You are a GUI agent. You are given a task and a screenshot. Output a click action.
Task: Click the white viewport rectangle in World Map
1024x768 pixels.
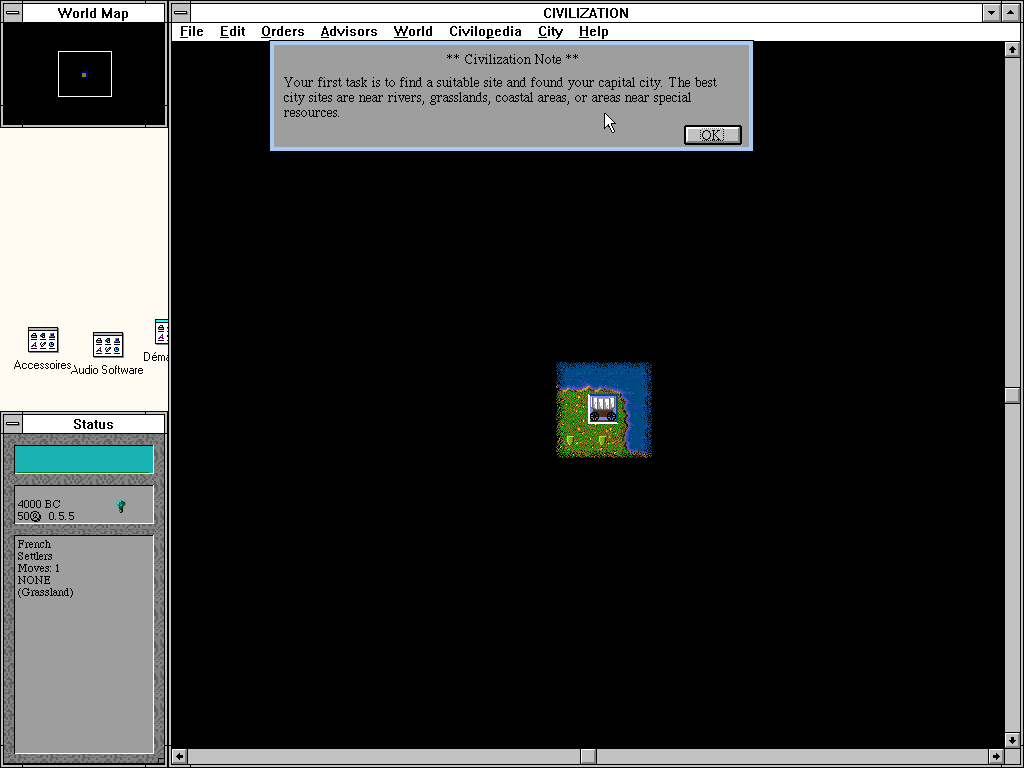(85, 74)
